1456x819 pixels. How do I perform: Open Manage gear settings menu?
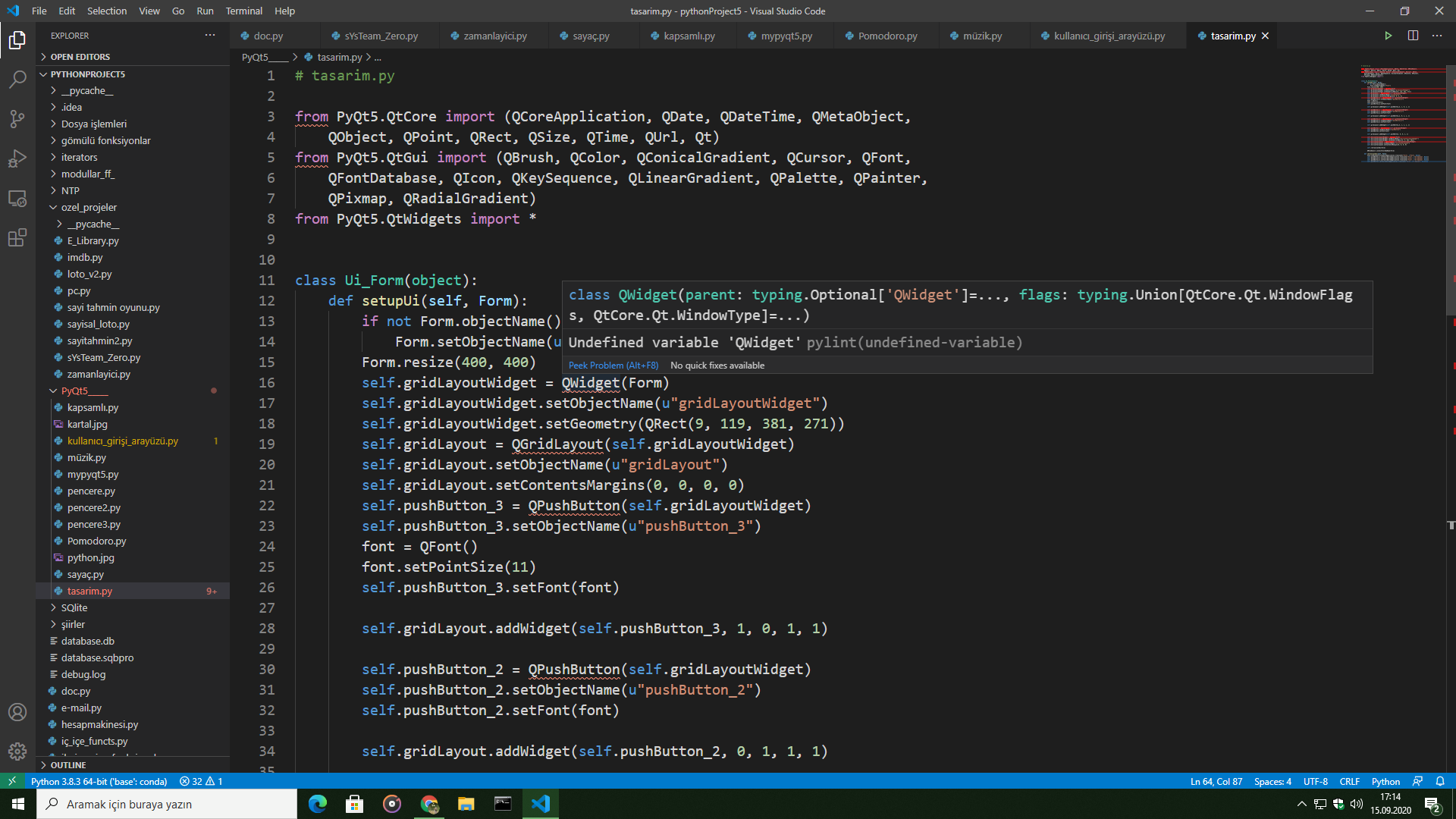(17, 752)
